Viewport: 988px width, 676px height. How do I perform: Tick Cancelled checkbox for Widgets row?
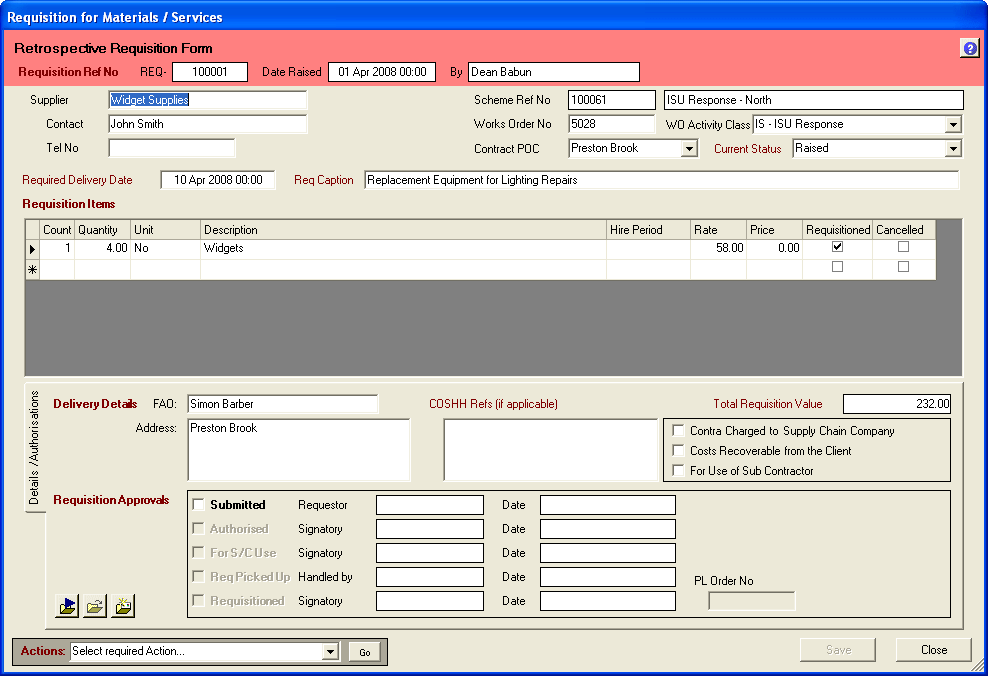pos(903,247)
